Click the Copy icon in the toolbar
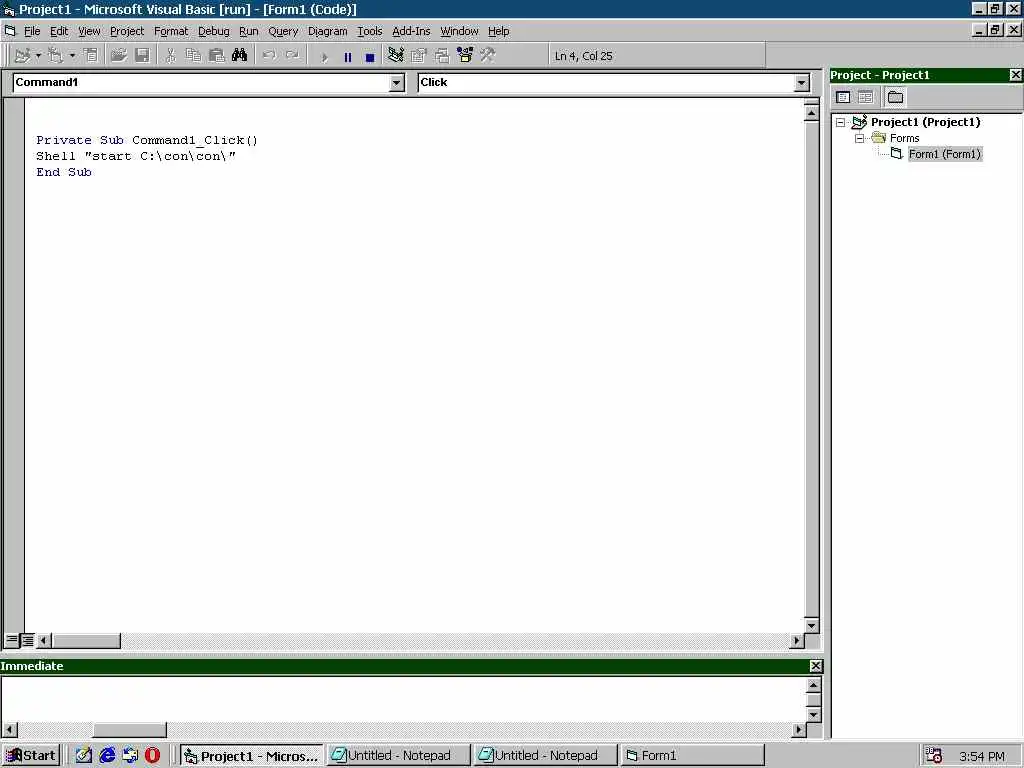 (x=193, y=56)
